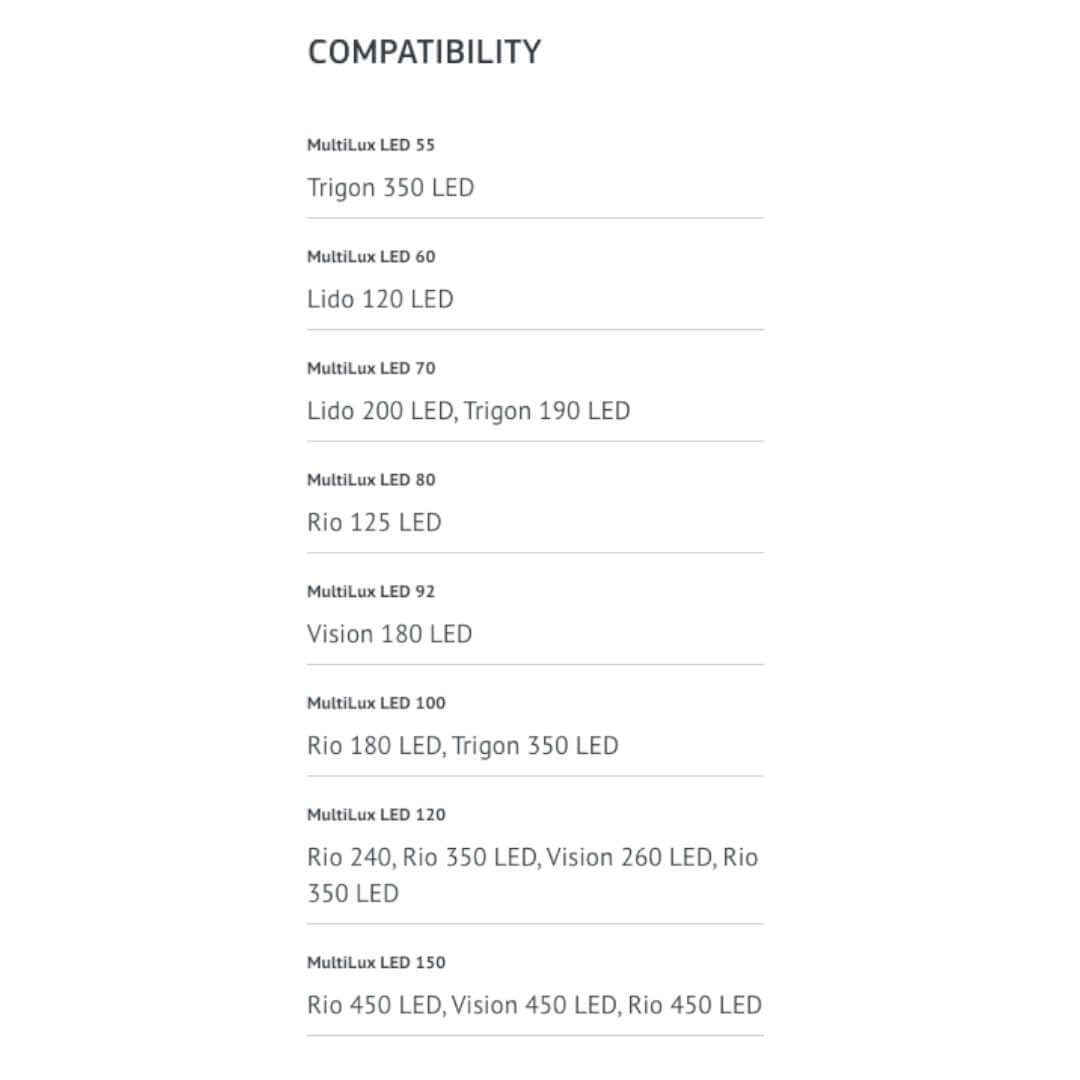Click the MultiLux LED 100 label
Viewport: 1080px width, 1080px height.
point(376,703)
